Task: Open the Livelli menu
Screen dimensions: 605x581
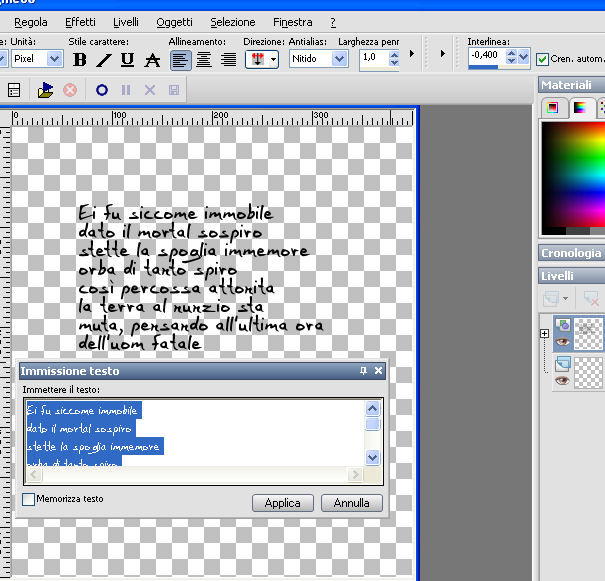Action: [126, 22]
